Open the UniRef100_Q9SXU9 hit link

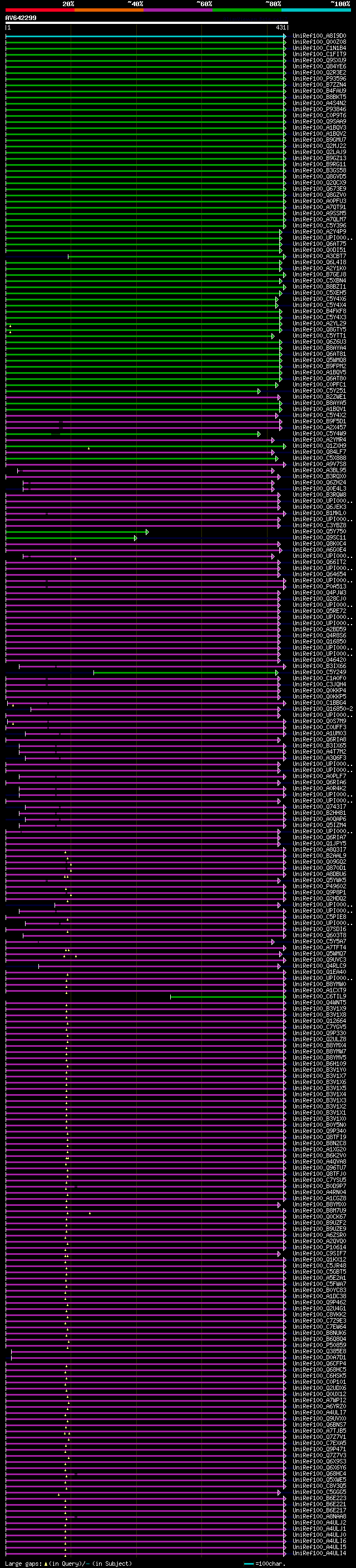tap(319, 60)
